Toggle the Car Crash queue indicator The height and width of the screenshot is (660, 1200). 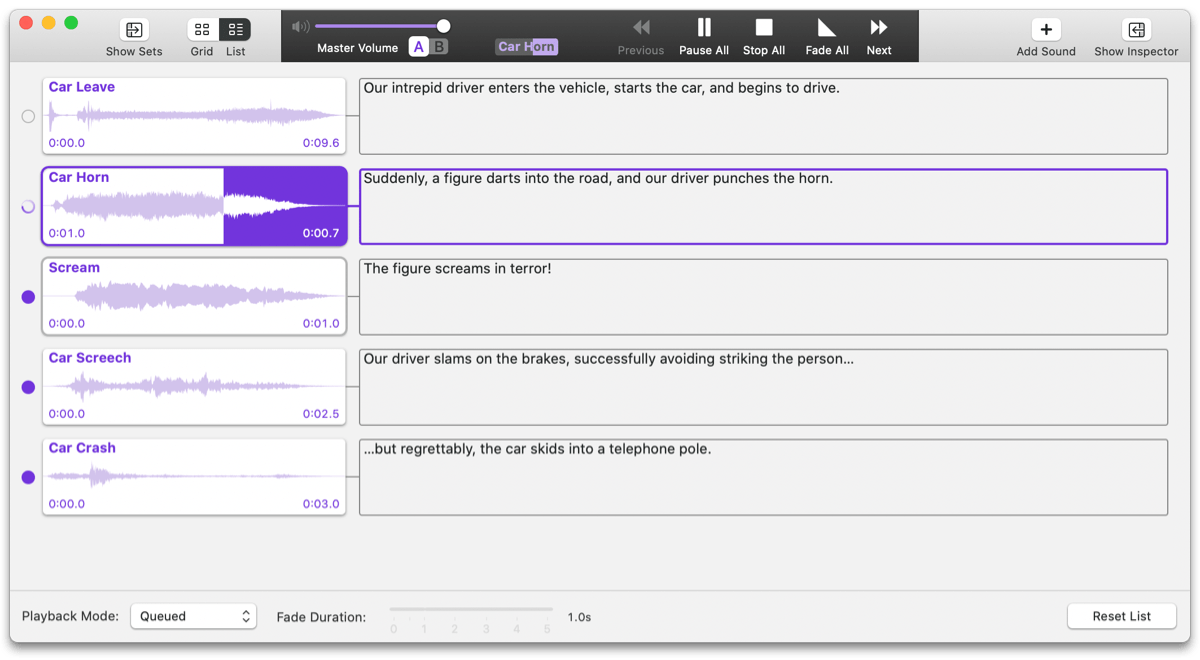[28, 477]
